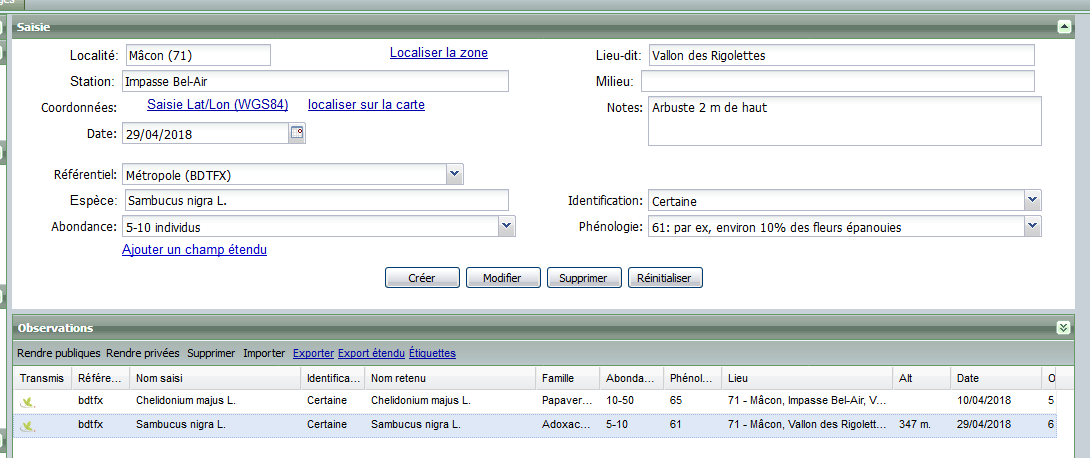1090x458 pixels.
Task: Click transmission icon for Chelidonium majus row
Action: coord(28,401)
